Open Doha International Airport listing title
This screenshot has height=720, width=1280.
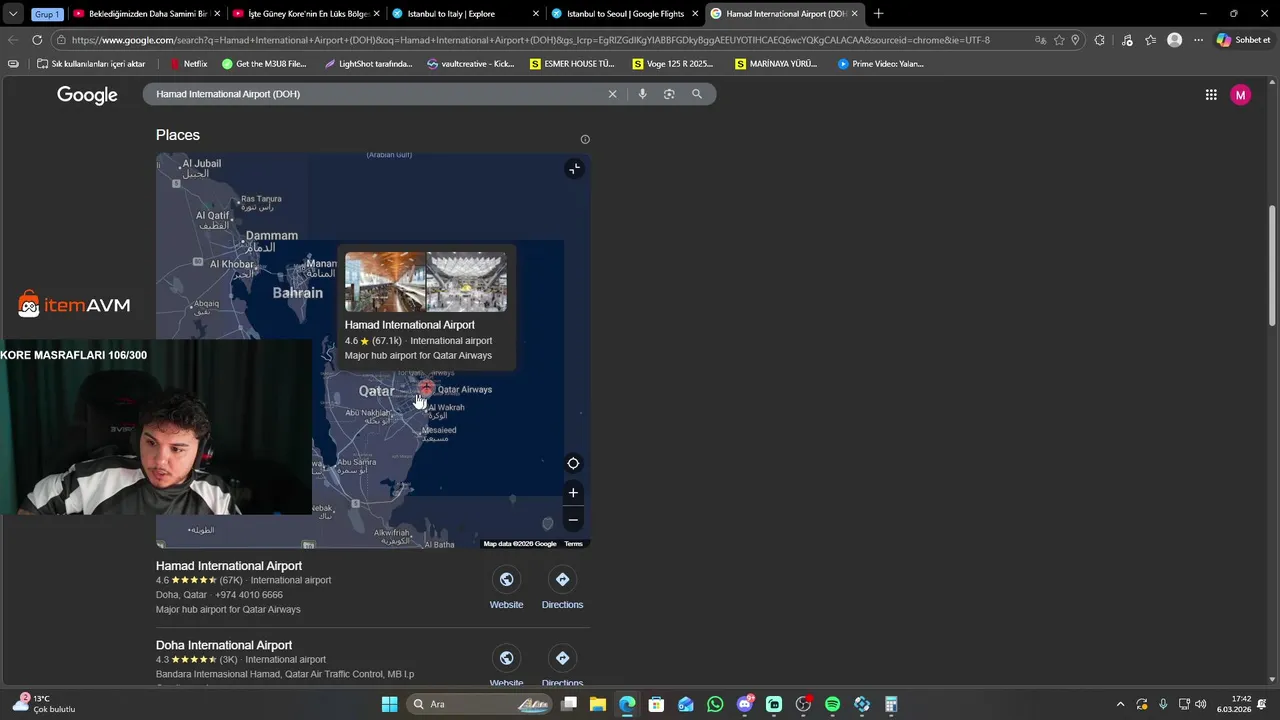[224, 645]
